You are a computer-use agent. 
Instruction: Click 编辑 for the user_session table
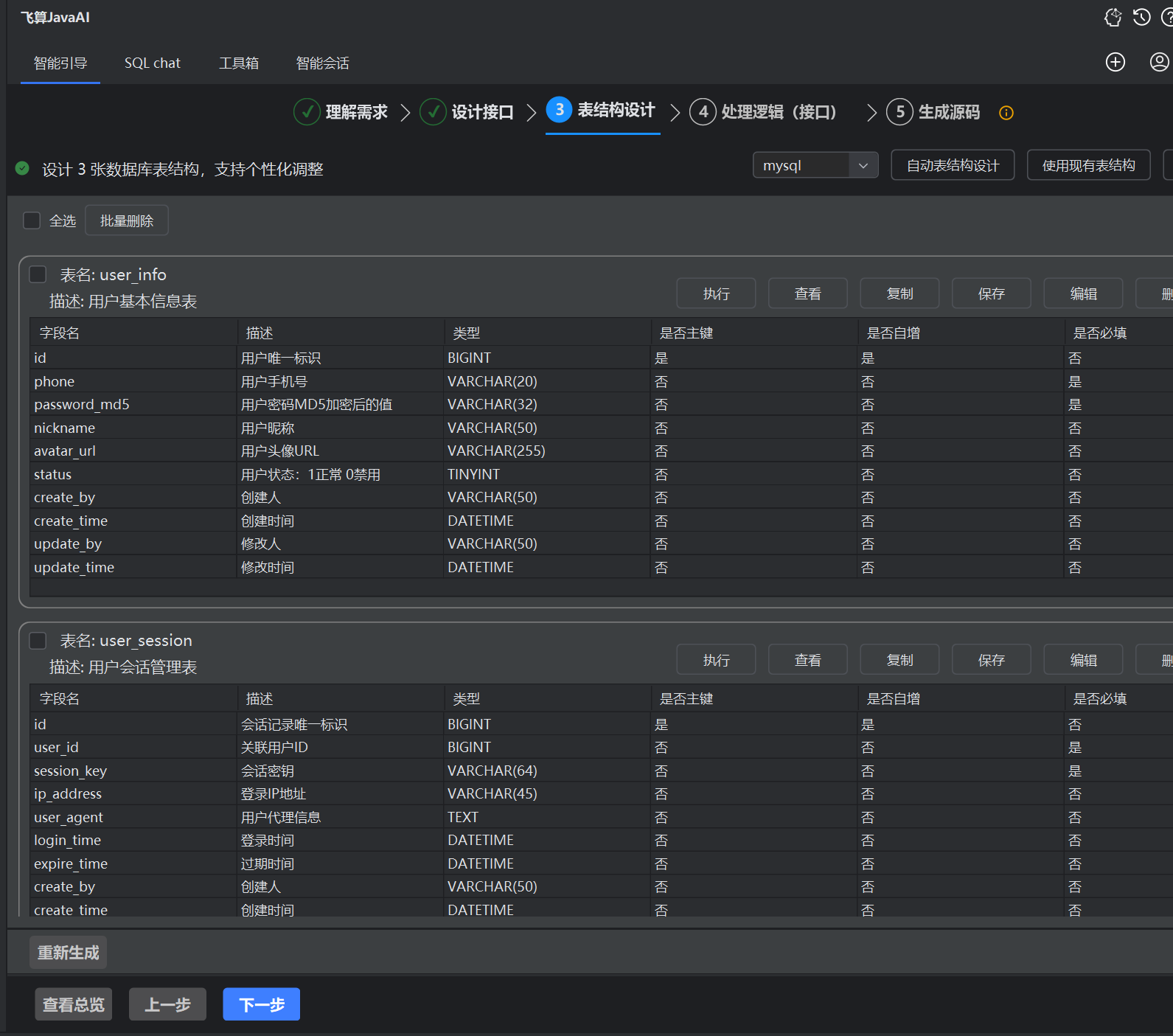[x=1083, y=660]
